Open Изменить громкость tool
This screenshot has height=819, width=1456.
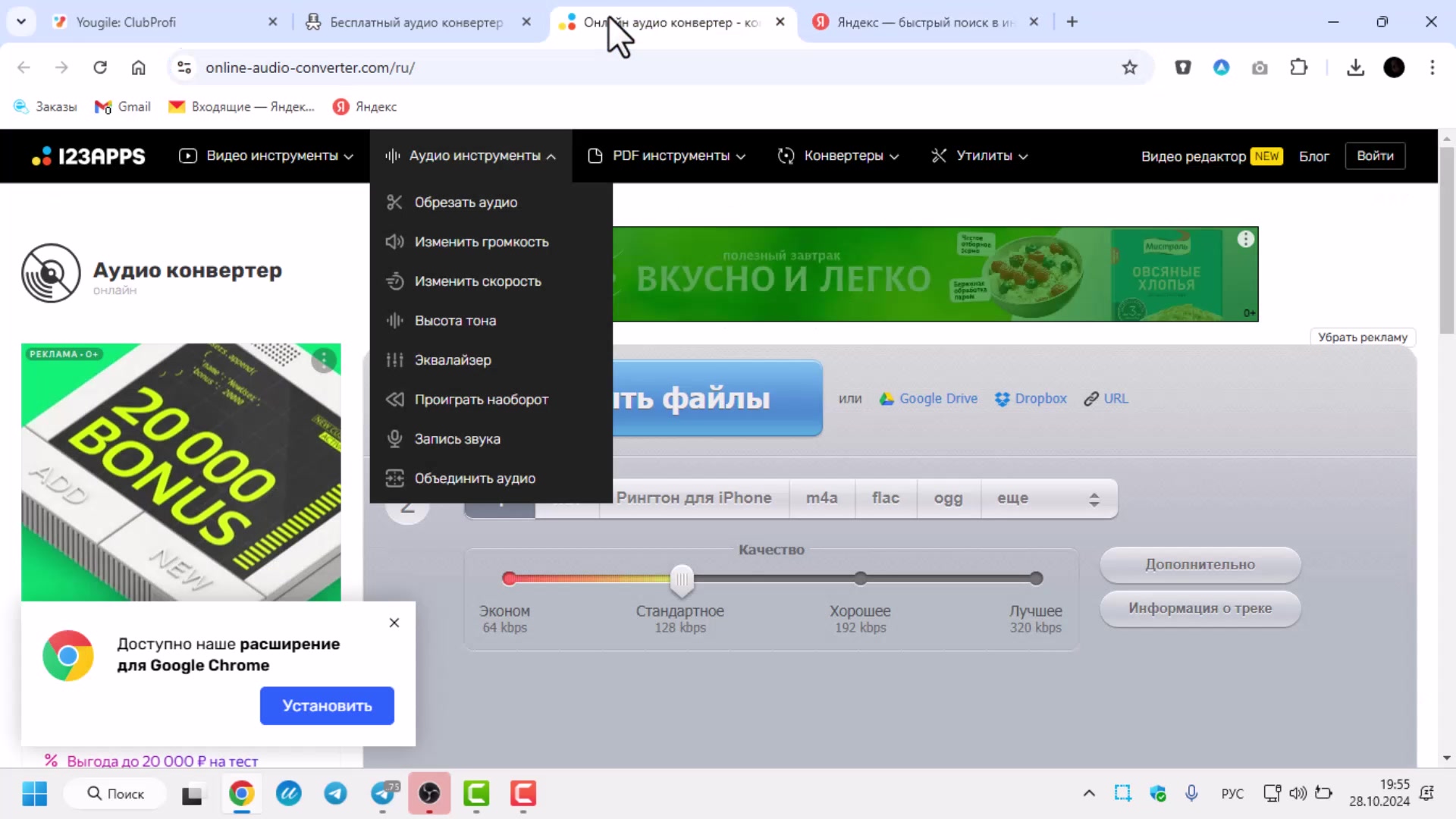coord(482,241)
